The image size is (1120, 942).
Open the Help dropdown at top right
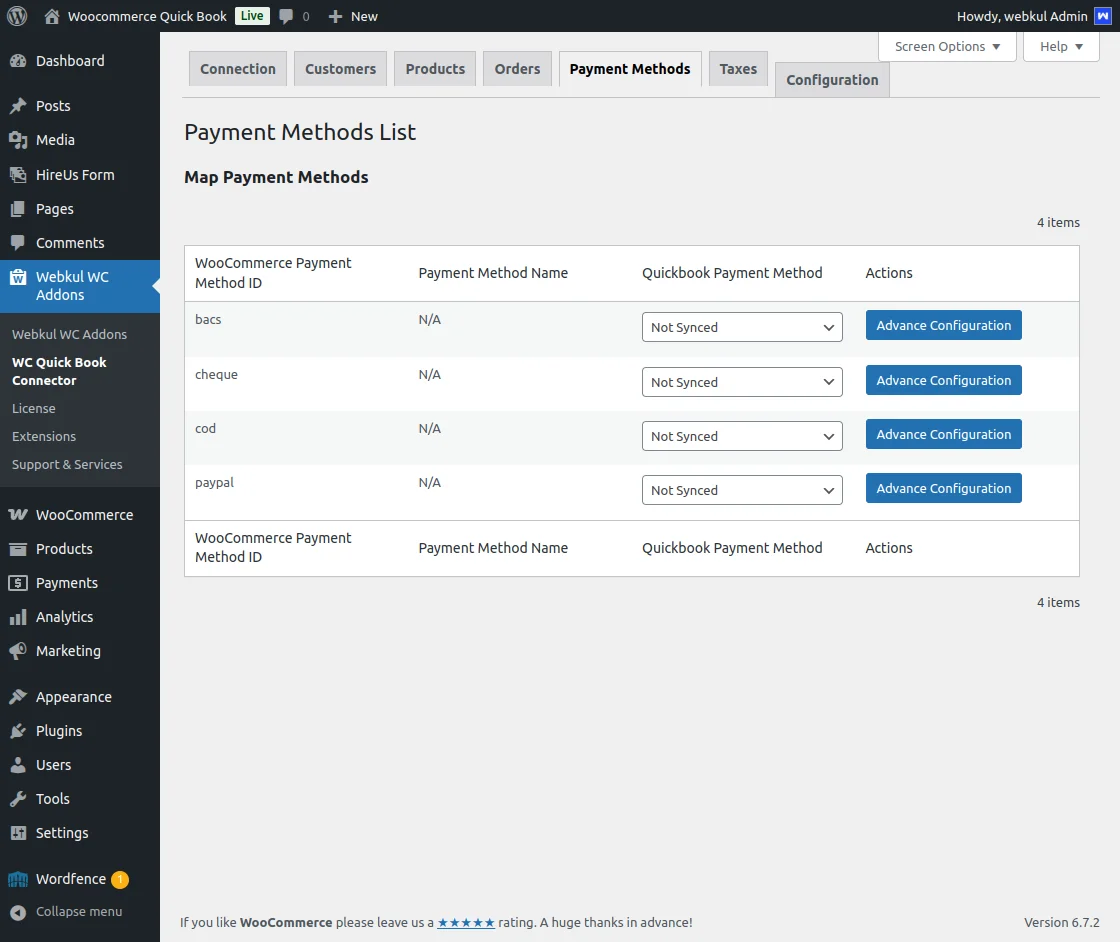click(x=1060, y=46)
